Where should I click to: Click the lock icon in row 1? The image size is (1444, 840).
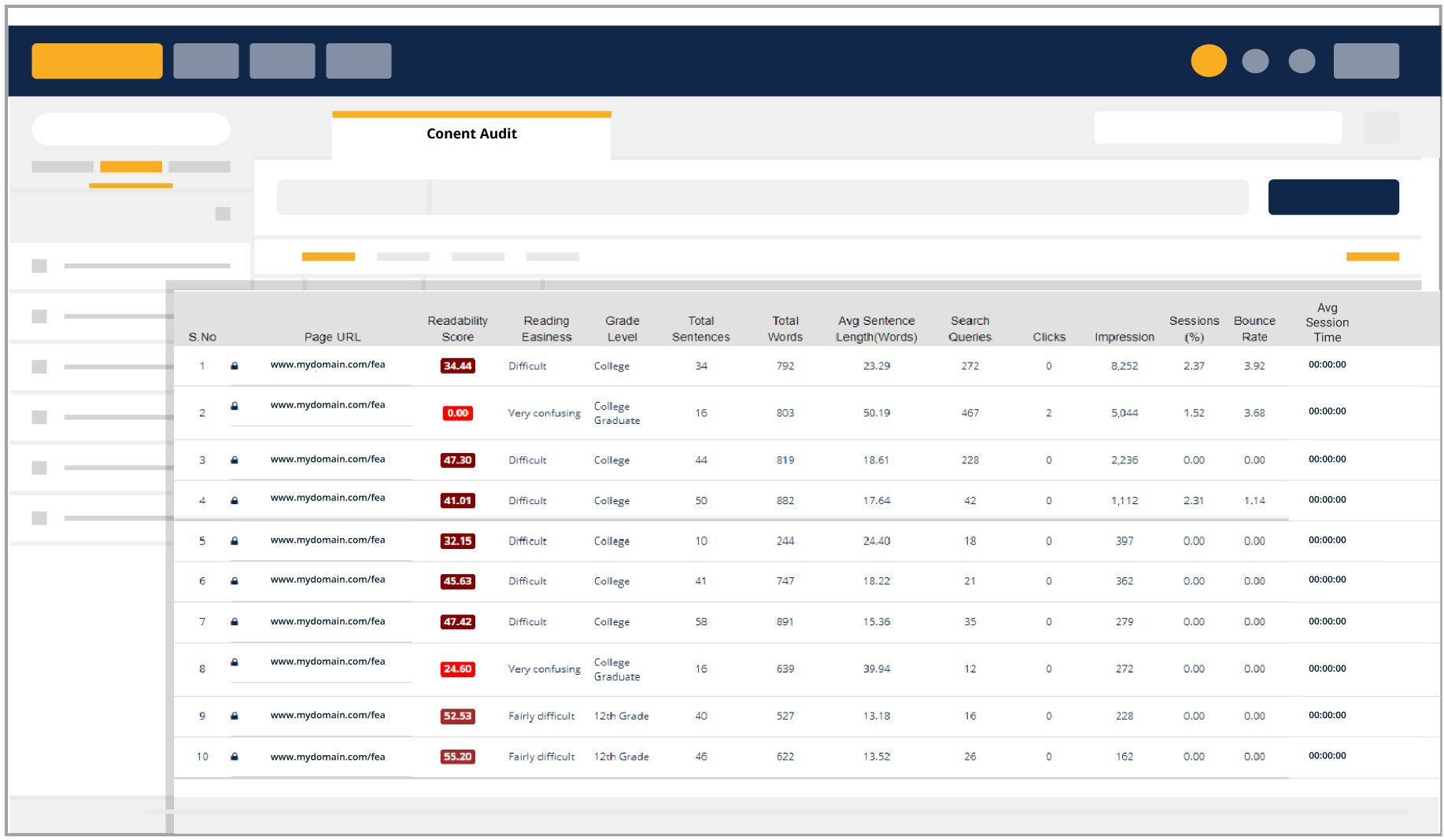point(234,366)
